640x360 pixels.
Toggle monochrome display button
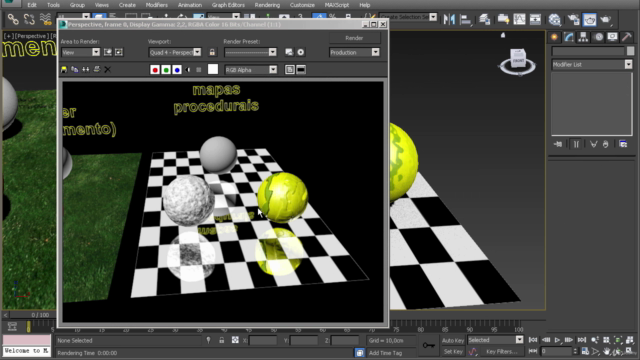199,70
